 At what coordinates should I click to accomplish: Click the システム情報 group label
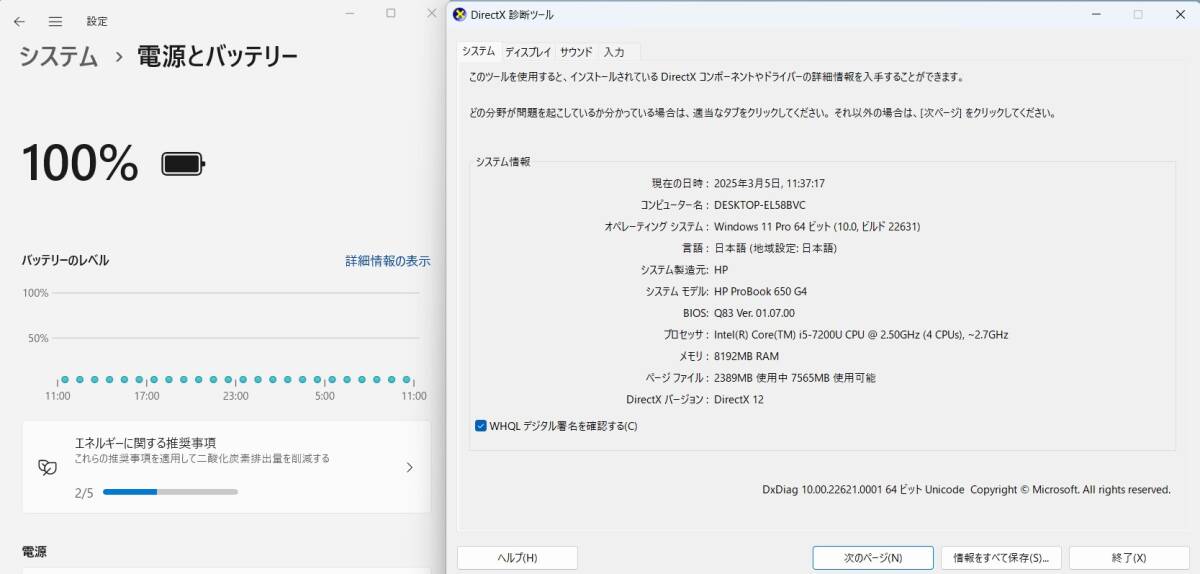click(502, 161)
